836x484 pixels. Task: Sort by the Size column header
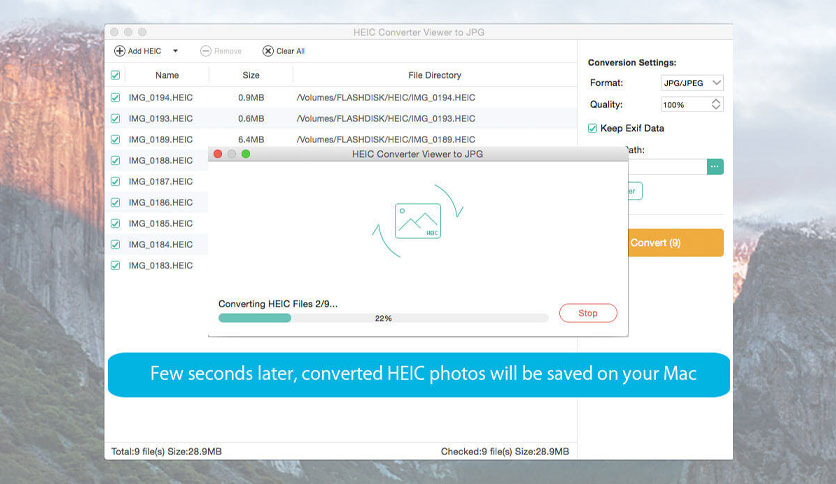[x=251, y=75]
